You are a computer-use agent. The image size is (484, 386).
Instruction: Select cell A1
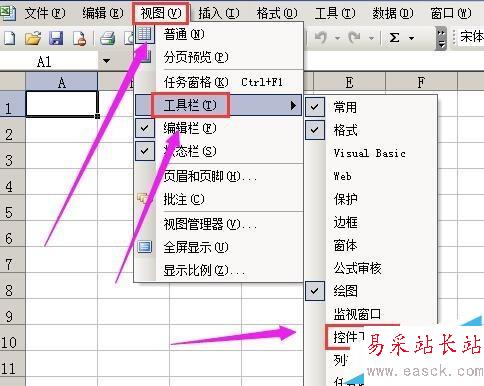pos(62,104)
